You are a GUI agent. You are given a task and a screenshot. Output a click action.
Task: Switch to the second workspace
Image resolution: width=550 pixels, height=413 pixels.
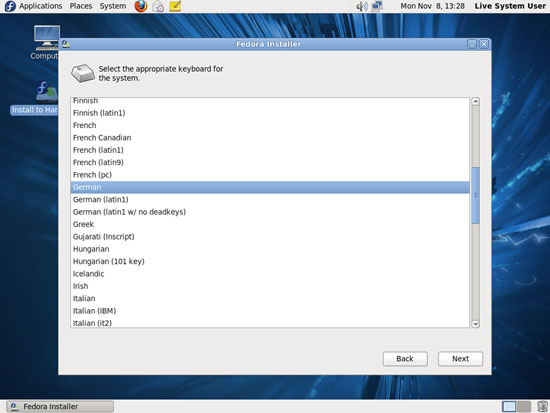coord(524,406)
